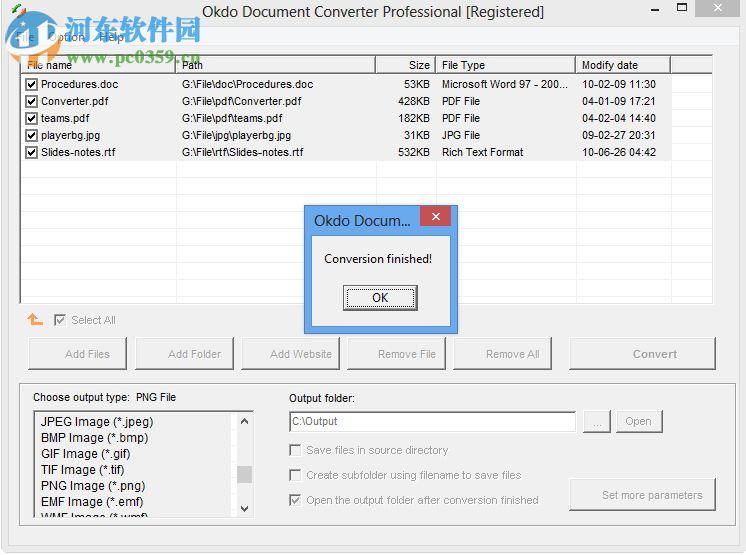This screenshot has width=746, height=555.
Task: Click the 428KB size cell
Action: 414,102
